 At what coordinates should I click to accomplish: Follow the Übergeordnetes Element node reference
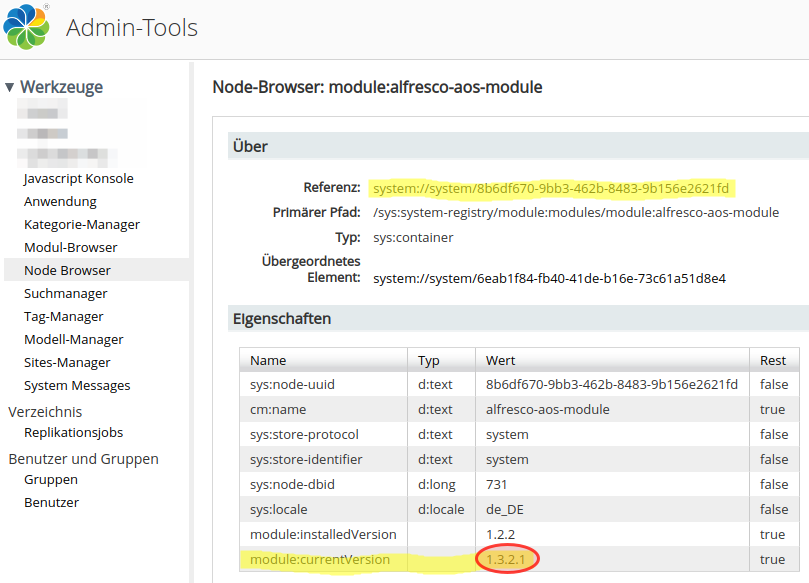point(549,279)
